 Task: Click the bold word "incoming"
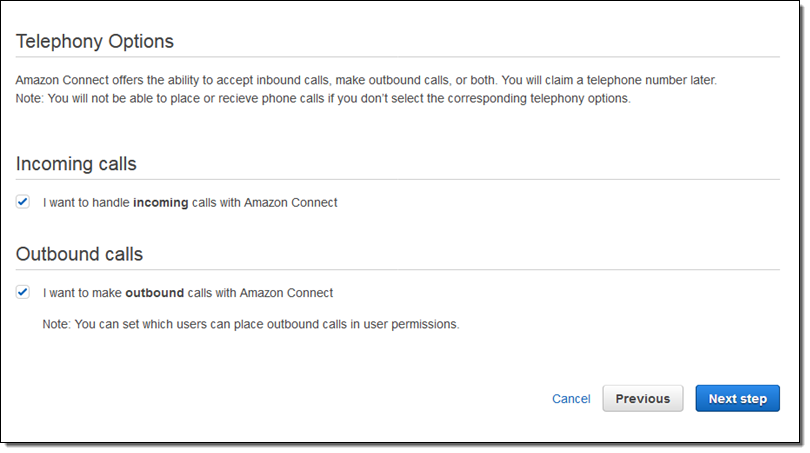(x=160, y=202)
